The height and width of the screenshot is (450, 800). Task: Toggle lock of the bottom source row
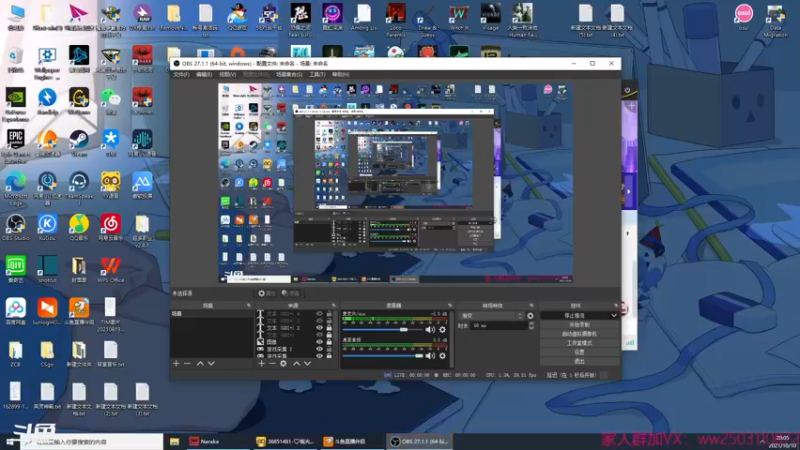[329, 356]
